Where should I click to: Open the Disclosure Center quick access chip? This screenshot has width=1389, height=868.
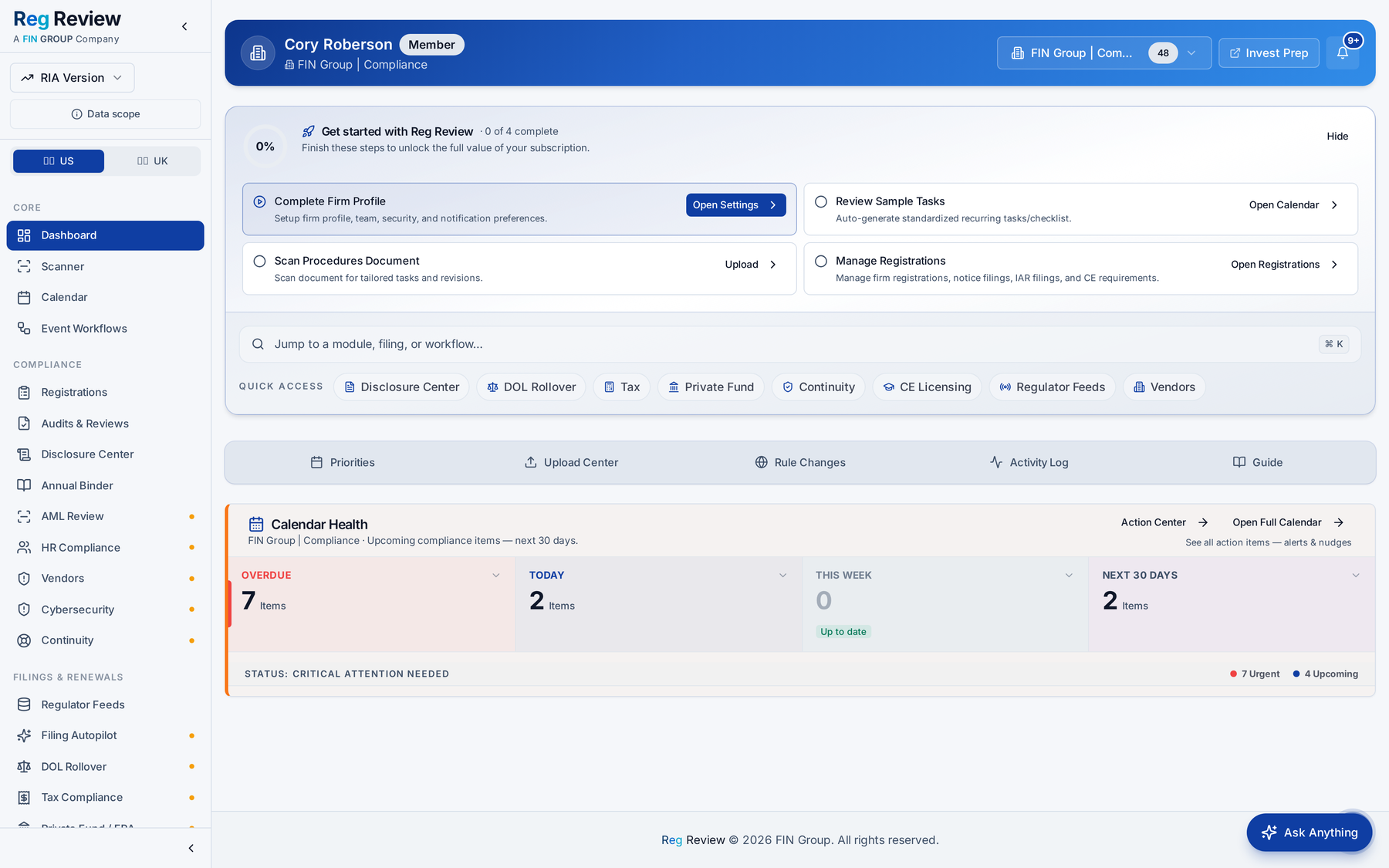pyautogui.click(x=401, y=387)
